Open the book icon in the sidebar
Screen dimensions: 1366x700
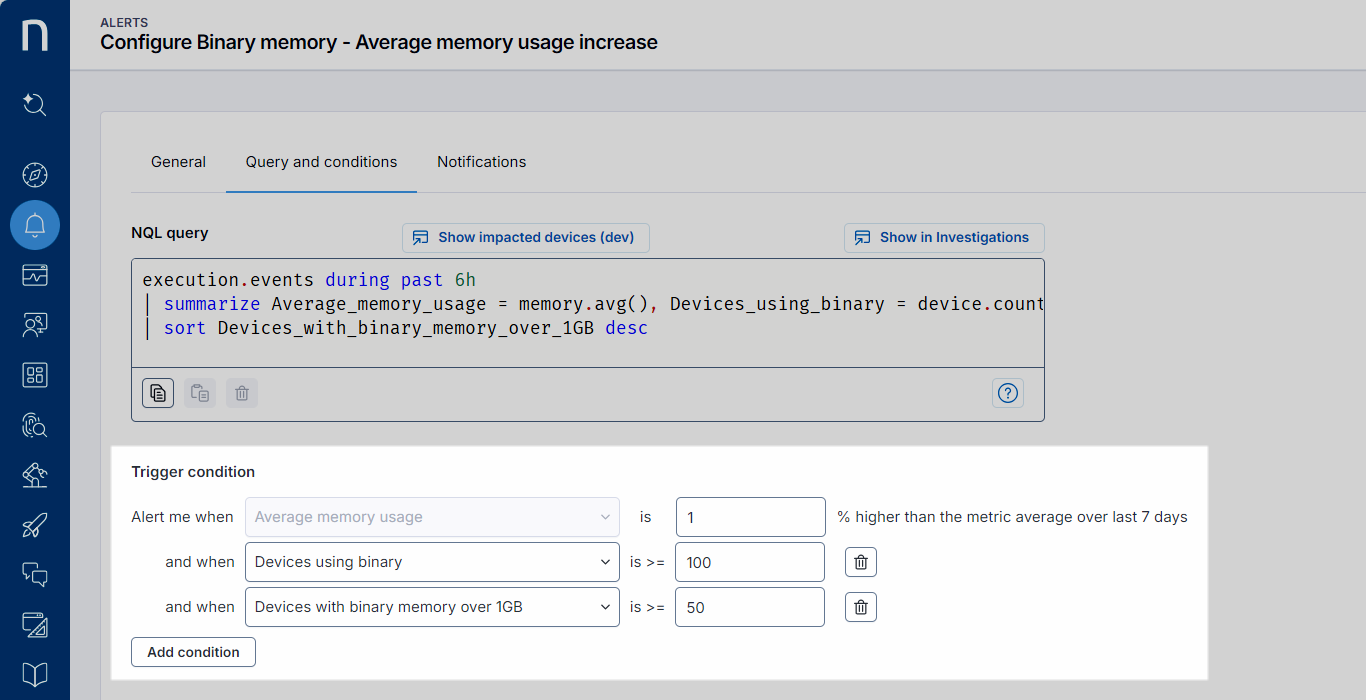tap(35, 675)
